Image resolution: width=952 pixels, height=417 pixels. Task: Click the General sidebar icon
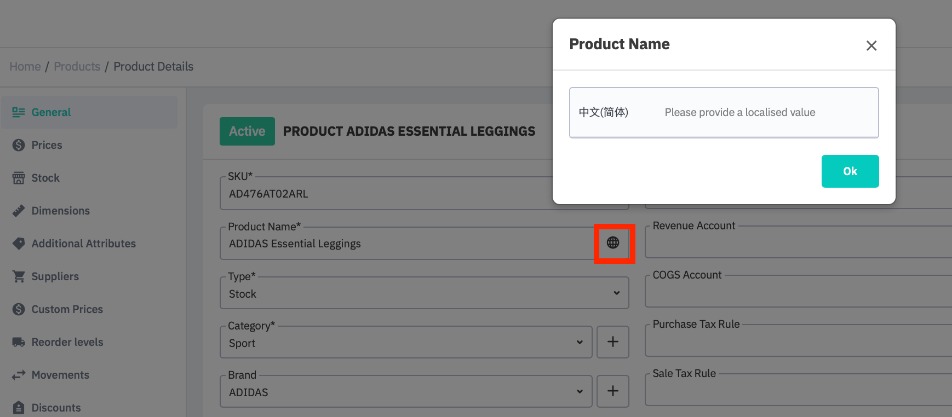(x=18, y=112)
